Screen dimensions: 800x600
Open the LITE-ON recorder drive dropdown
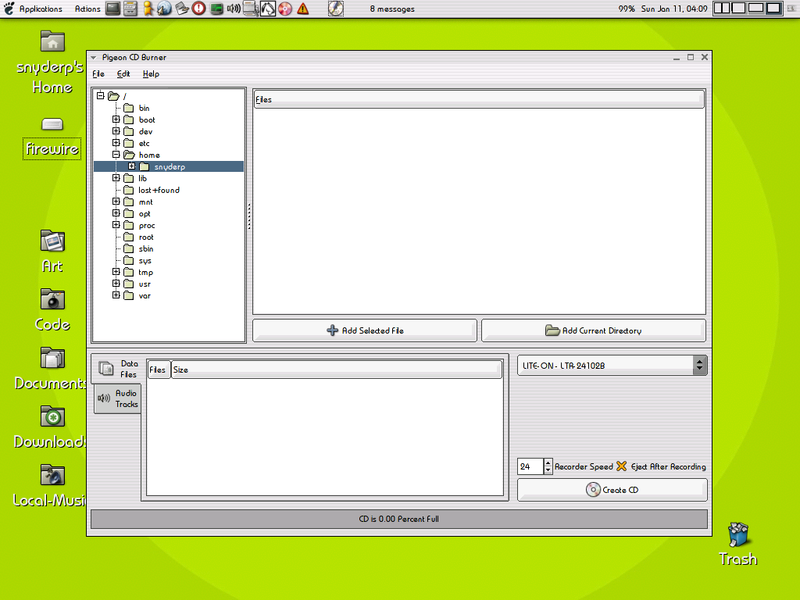point(612,365)
